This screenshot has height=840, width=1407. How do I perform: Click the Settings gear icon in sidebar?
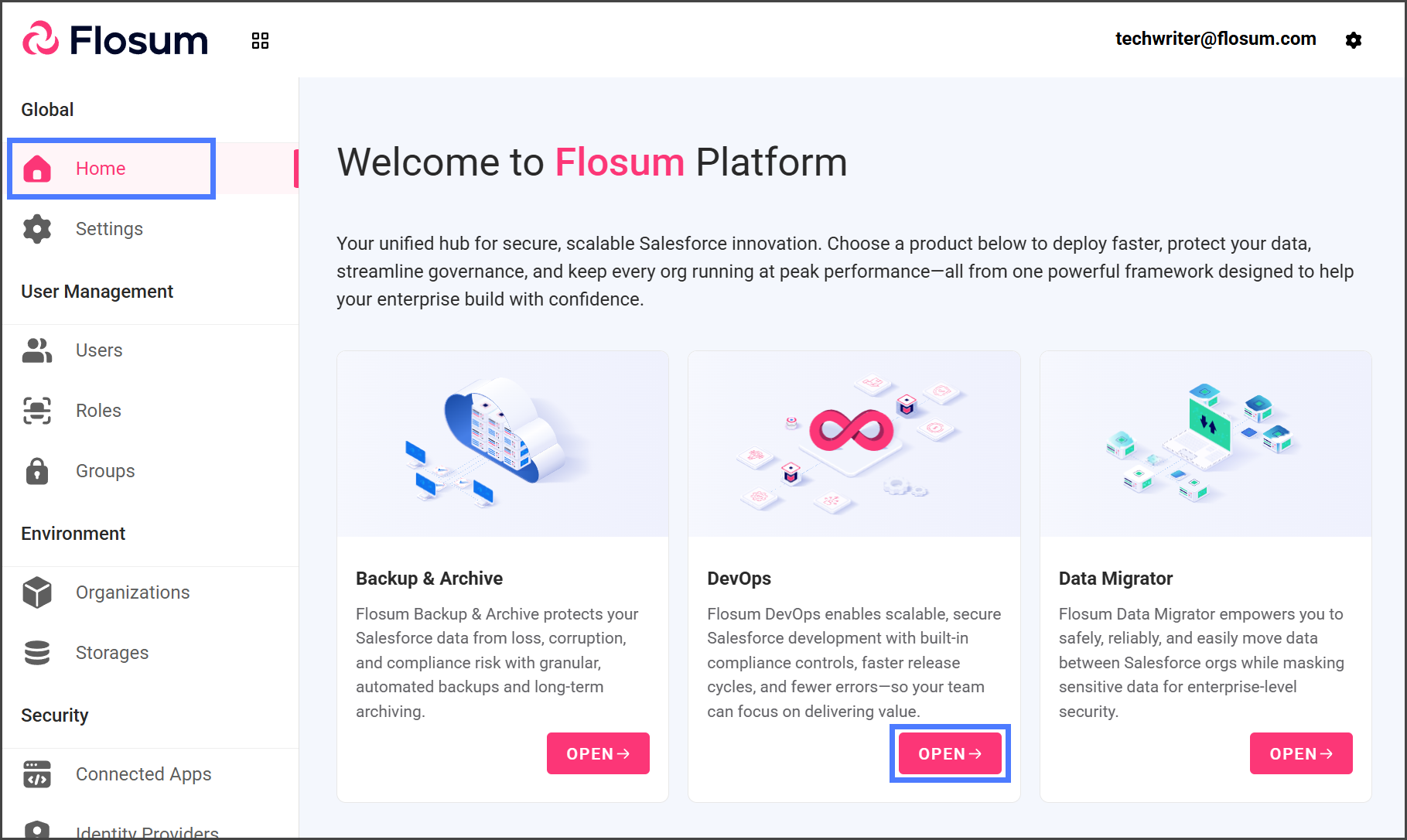[37, 229]
